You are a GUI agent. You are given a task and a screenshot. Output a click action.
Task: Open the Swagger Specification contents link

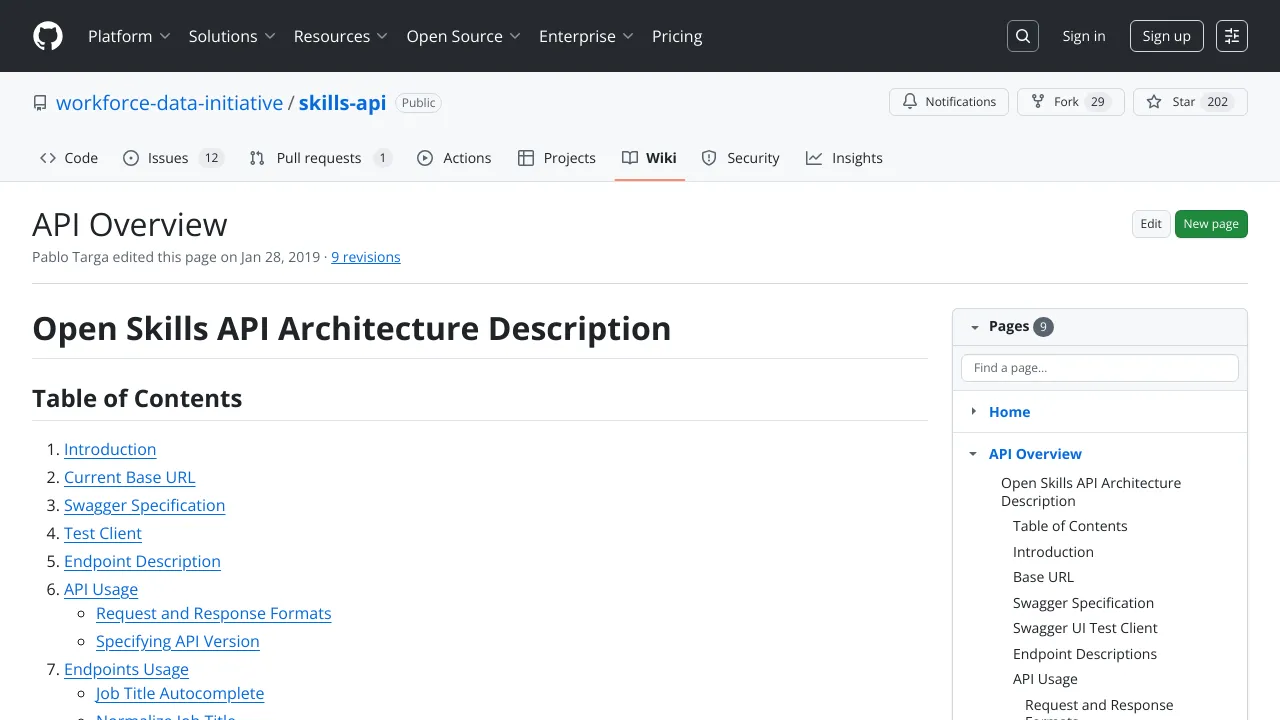coord(145,505)
